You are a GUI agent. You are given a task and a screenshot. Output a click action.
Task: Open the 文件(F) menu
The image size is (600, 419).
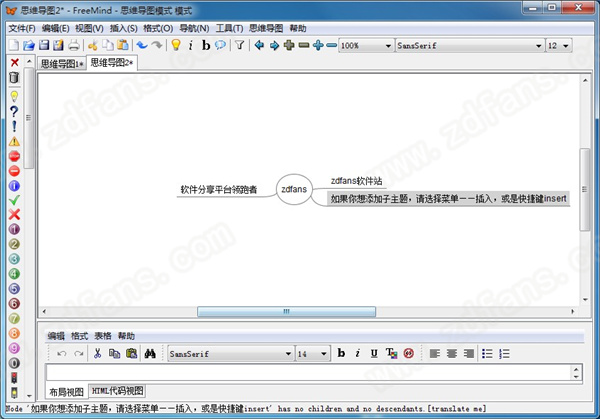point(22,28)
